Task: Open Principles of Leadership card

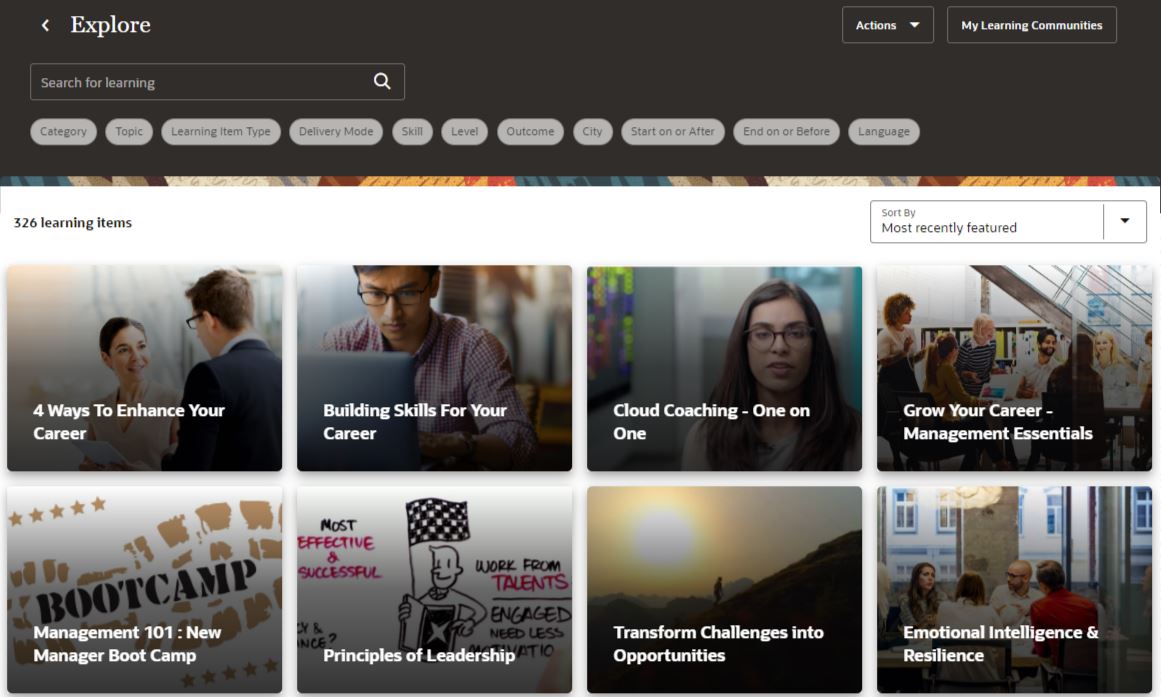Action: (x=435, y=590)
